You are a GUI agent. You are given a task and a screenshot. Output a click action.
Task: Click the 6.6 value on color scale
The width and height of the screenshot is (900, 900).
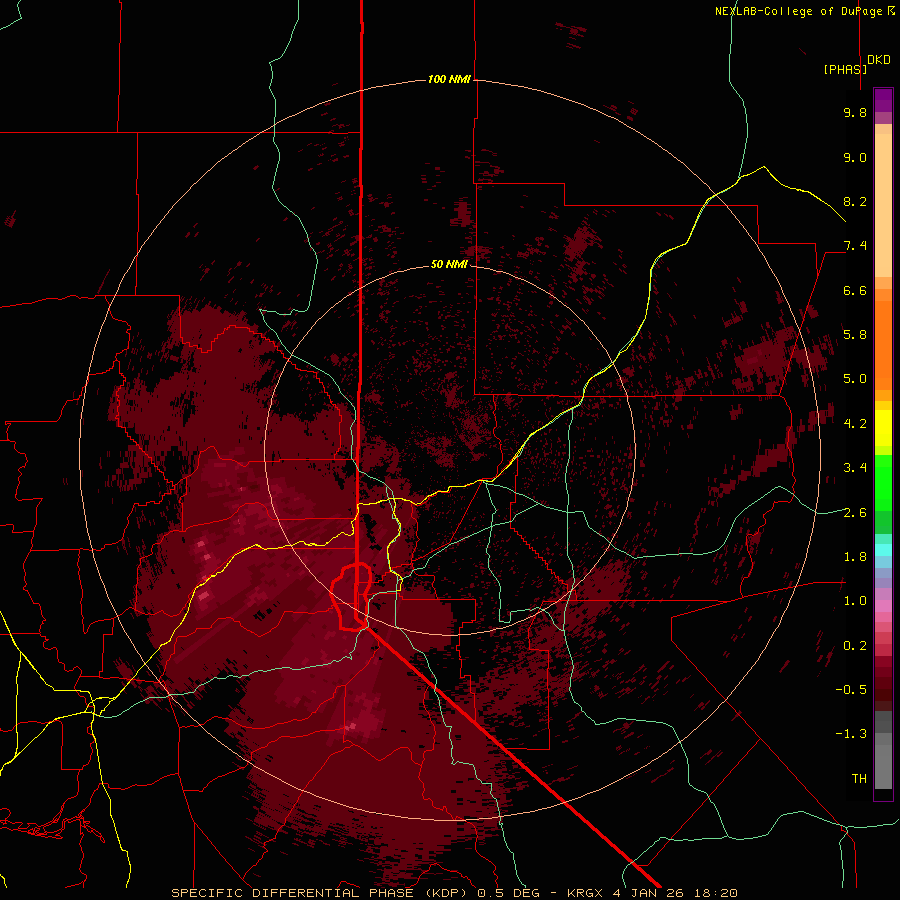click(x=855, y=290)
